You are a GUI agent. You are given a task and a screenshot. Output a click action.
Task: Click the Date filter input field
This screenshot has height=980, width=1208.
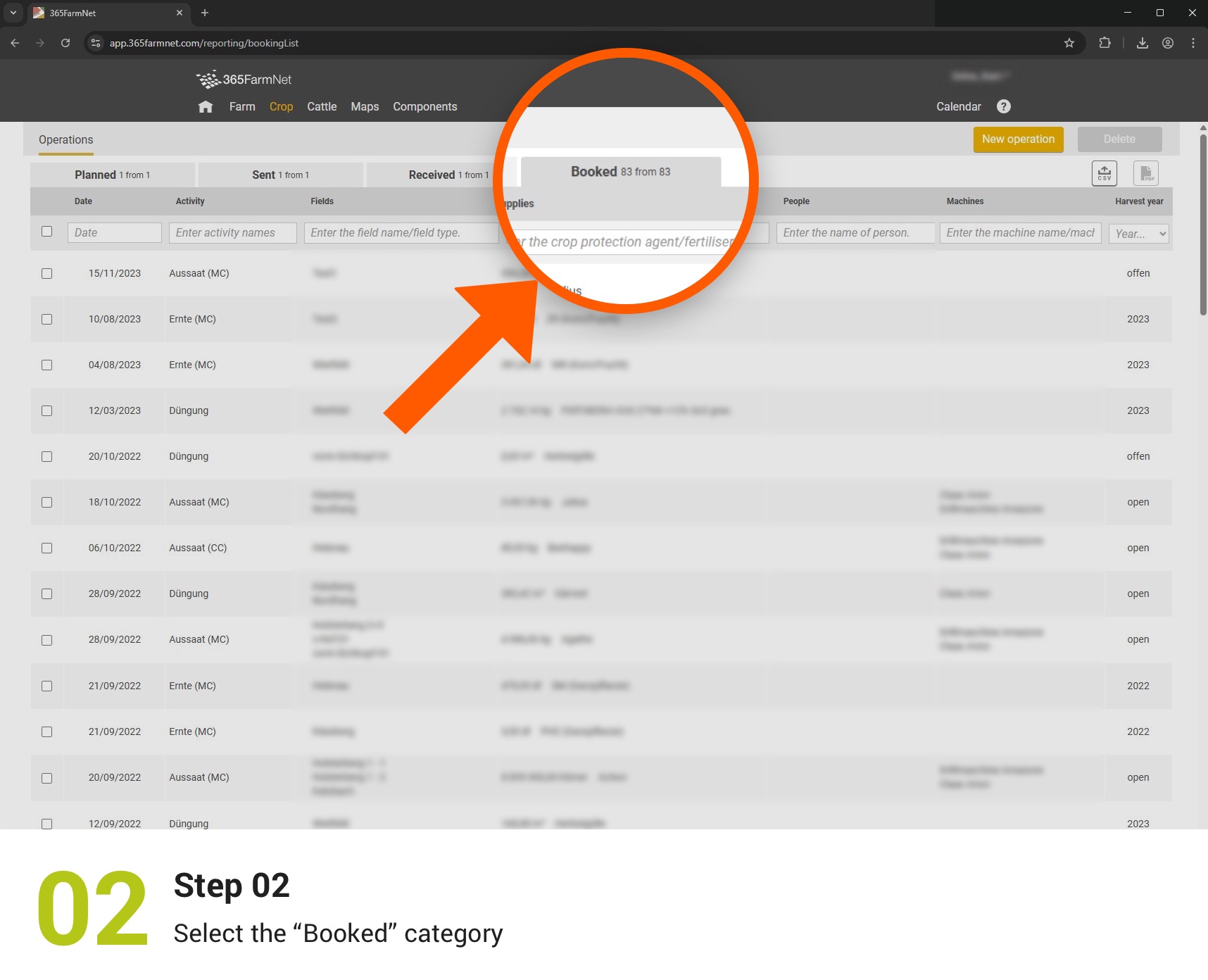114,232
